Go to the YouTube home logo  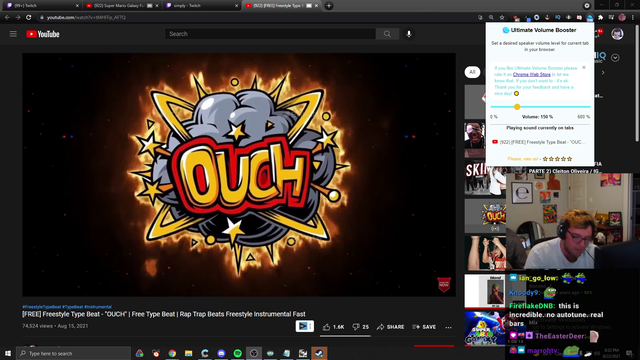pyautogui.click(x=43, y=34)
